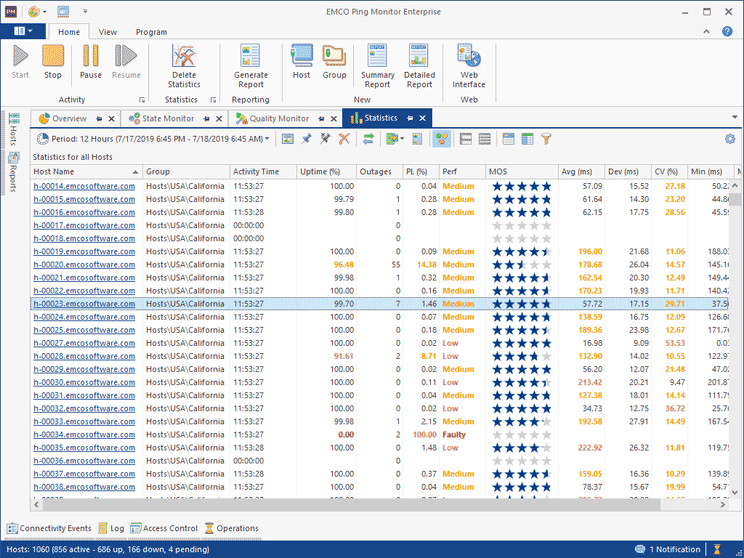Click the filter funnel icon in the toolbar

(x=546, y=139)
